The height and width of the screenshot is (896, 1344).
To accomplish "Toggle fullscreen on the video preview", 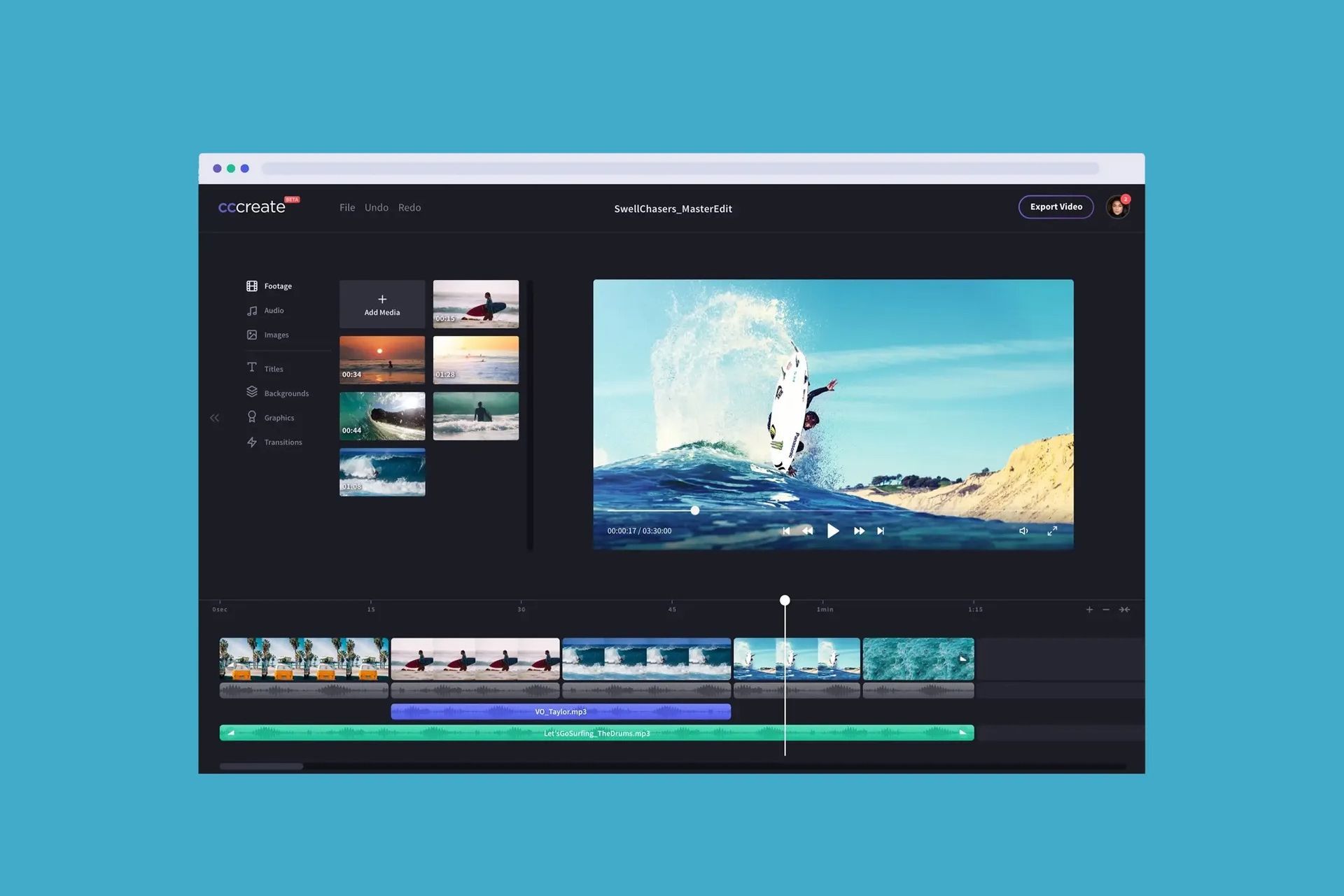I will [1053, 531].
